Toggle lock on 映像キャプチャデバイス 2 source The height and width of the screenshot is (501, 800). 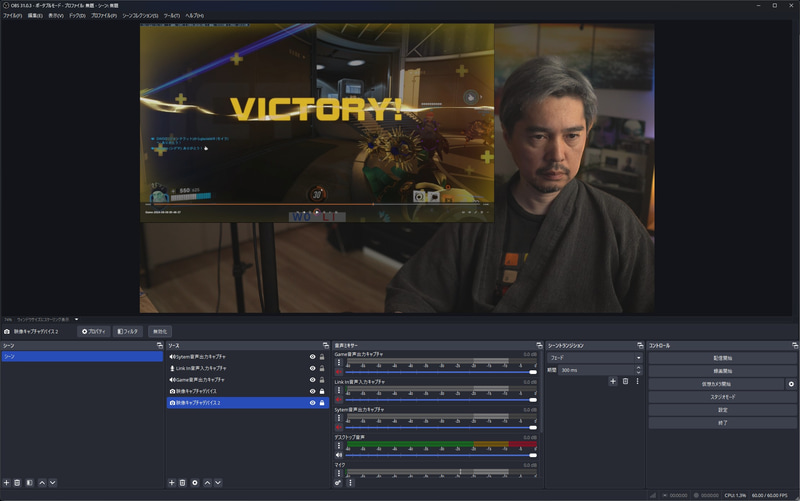click(x=322, y=403)
